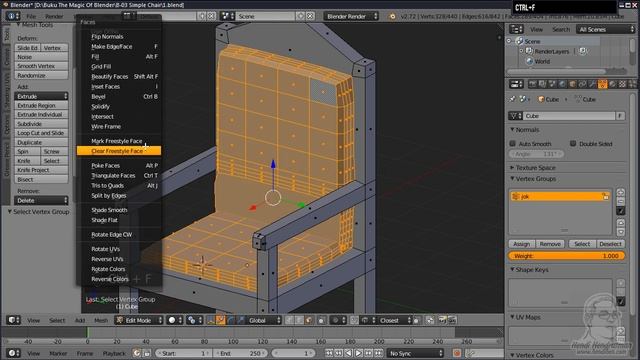Image resolution: width=640 pixels, height=360 pixels.
Task: Click the Scene icon in the outliner
Action: [x=519, y=41]
